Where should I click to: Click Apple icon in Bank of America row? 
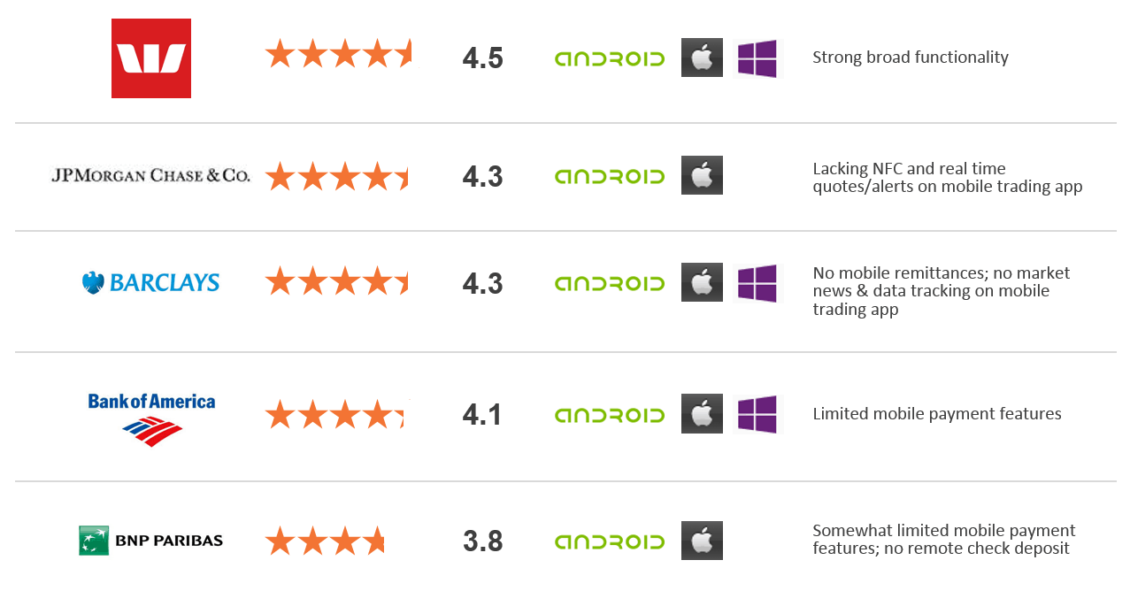point(702,414)
